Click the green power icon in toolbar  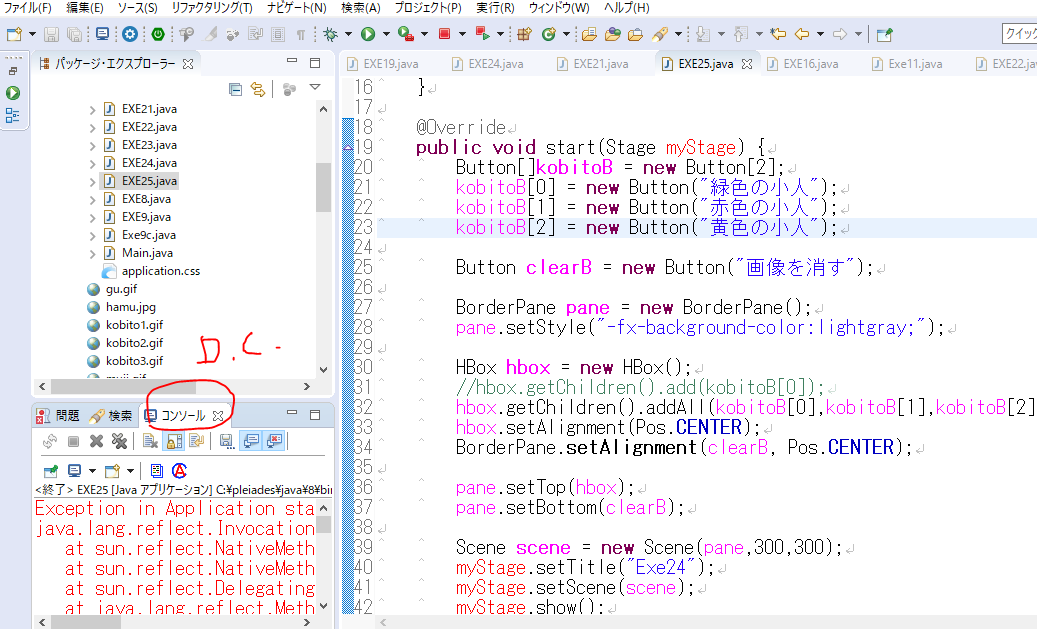click(157, 34)
